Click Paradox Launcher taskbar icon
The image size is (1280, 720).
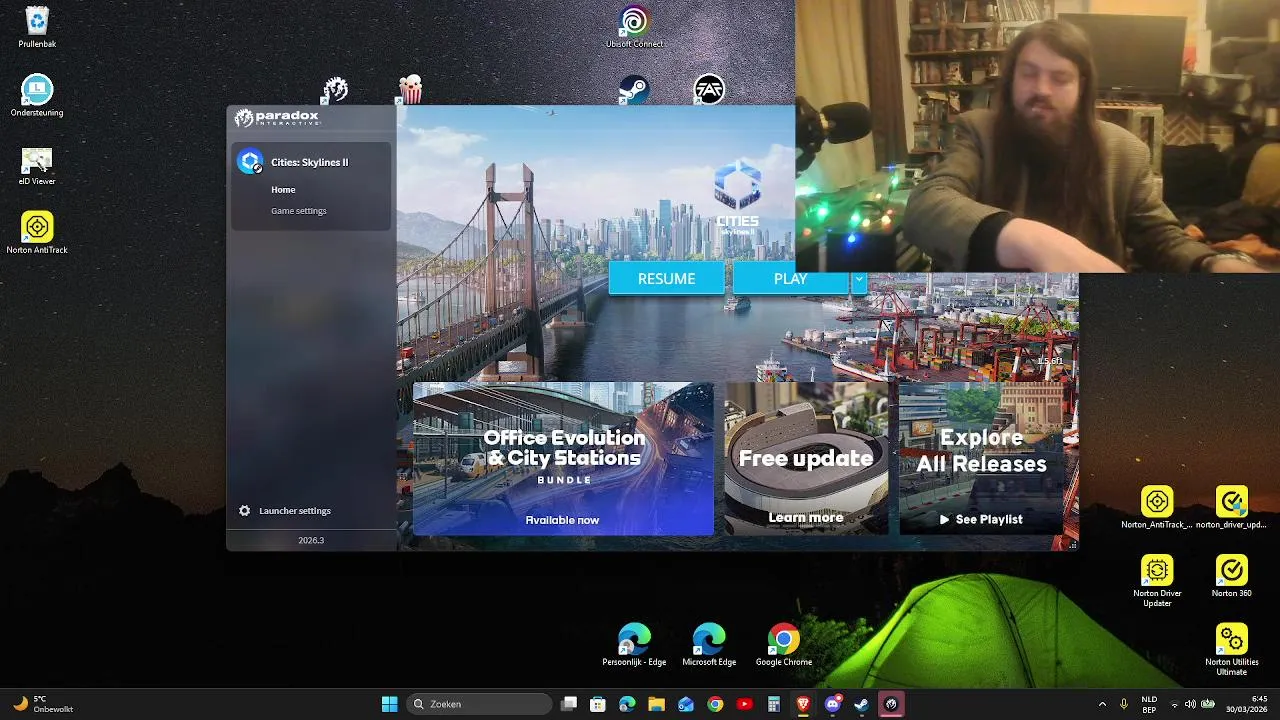tap(891, 704)
